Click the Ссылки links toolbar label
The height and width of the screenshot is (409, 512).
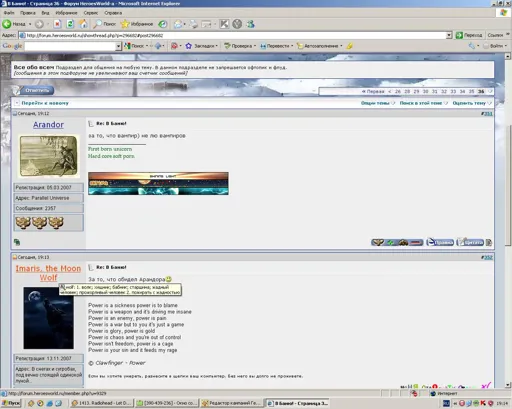click(x=495, y=35)
